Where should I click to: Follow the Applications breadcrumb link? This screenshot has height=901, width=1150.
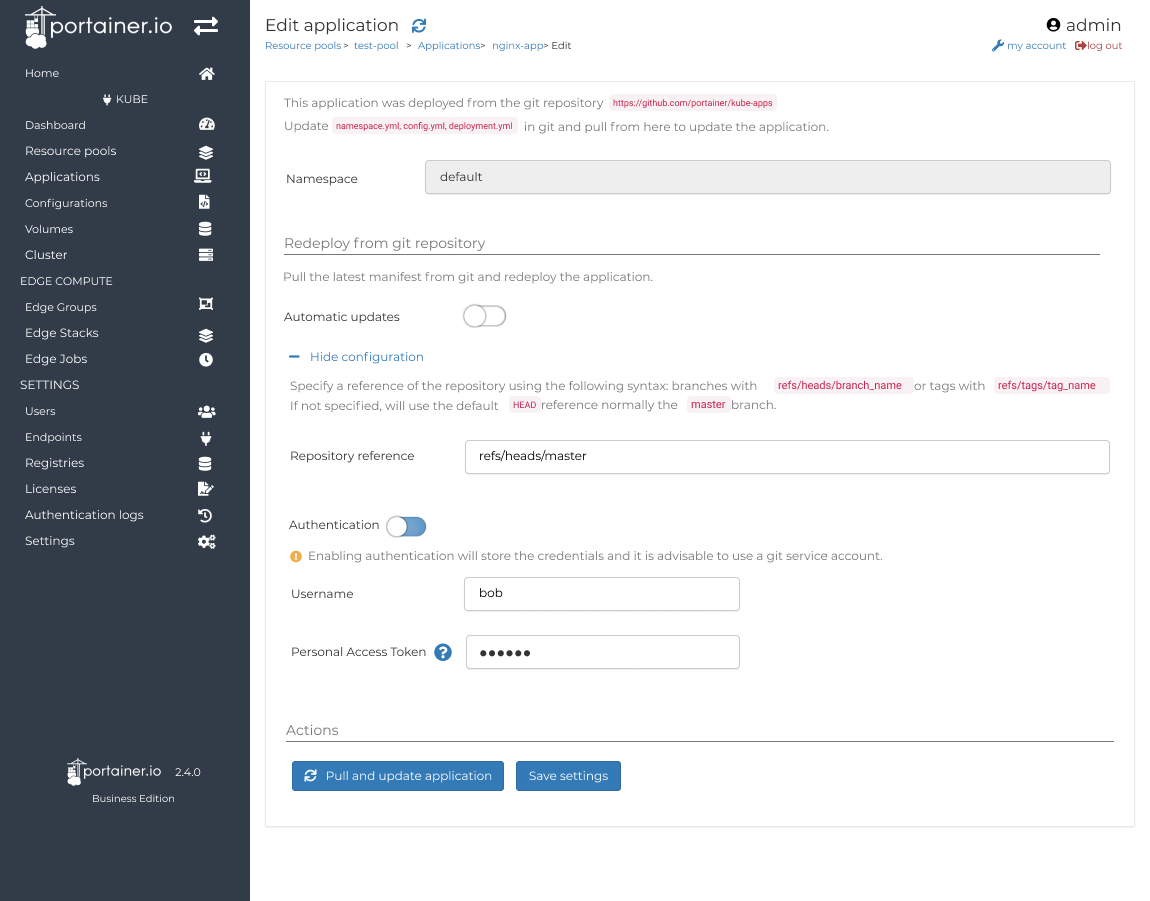tap(449, 45)
